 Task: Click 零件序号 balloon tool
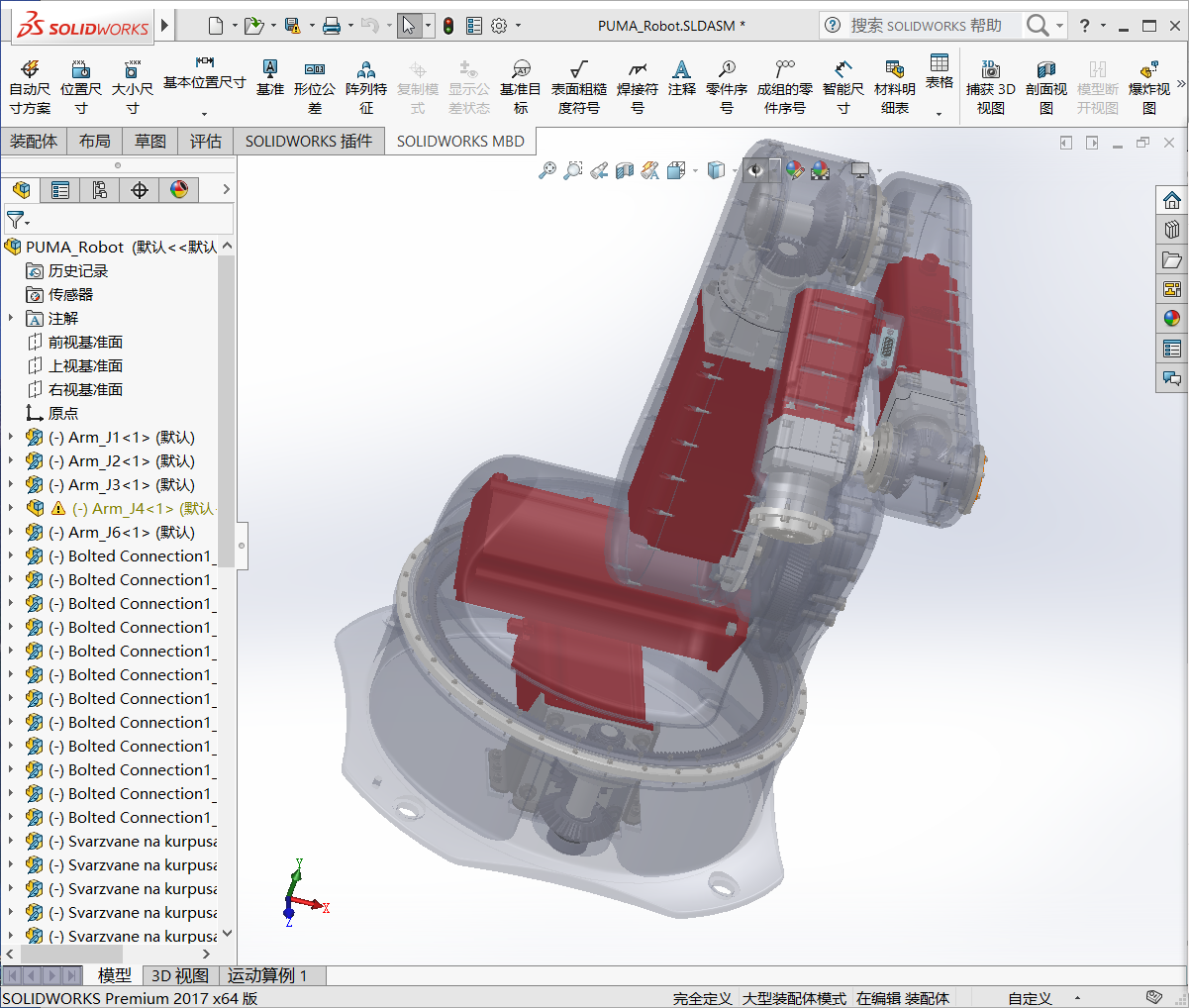pos(727,87)
